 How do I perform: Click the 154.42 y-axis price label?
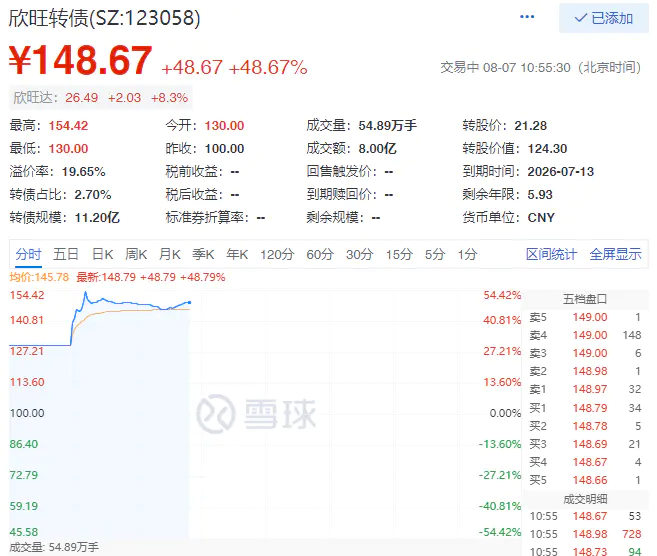[x=27, y=295]
